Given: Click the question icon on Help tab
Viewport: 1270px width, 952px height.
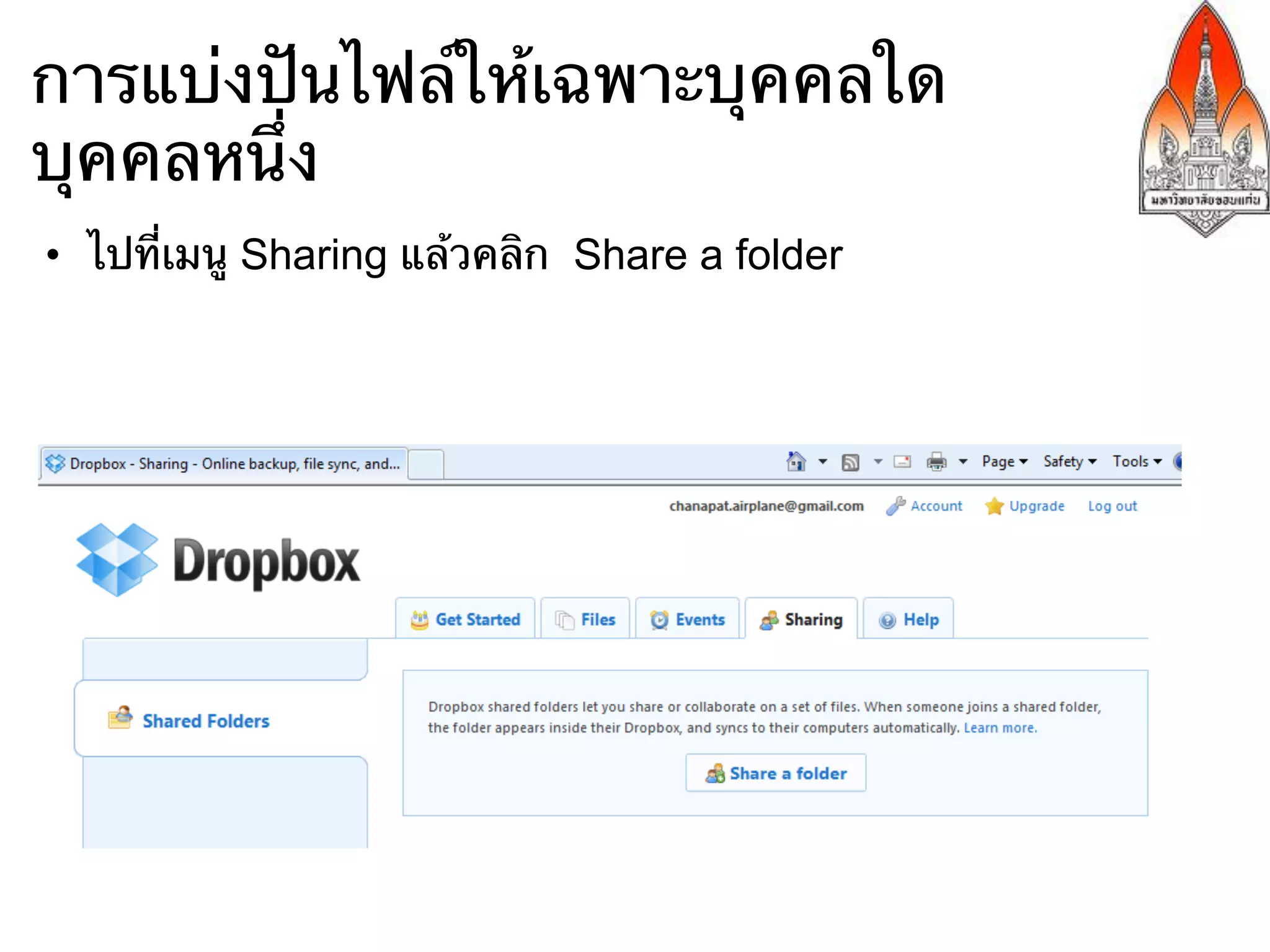Looking at the screenshot, I should [x=887, y=620].
